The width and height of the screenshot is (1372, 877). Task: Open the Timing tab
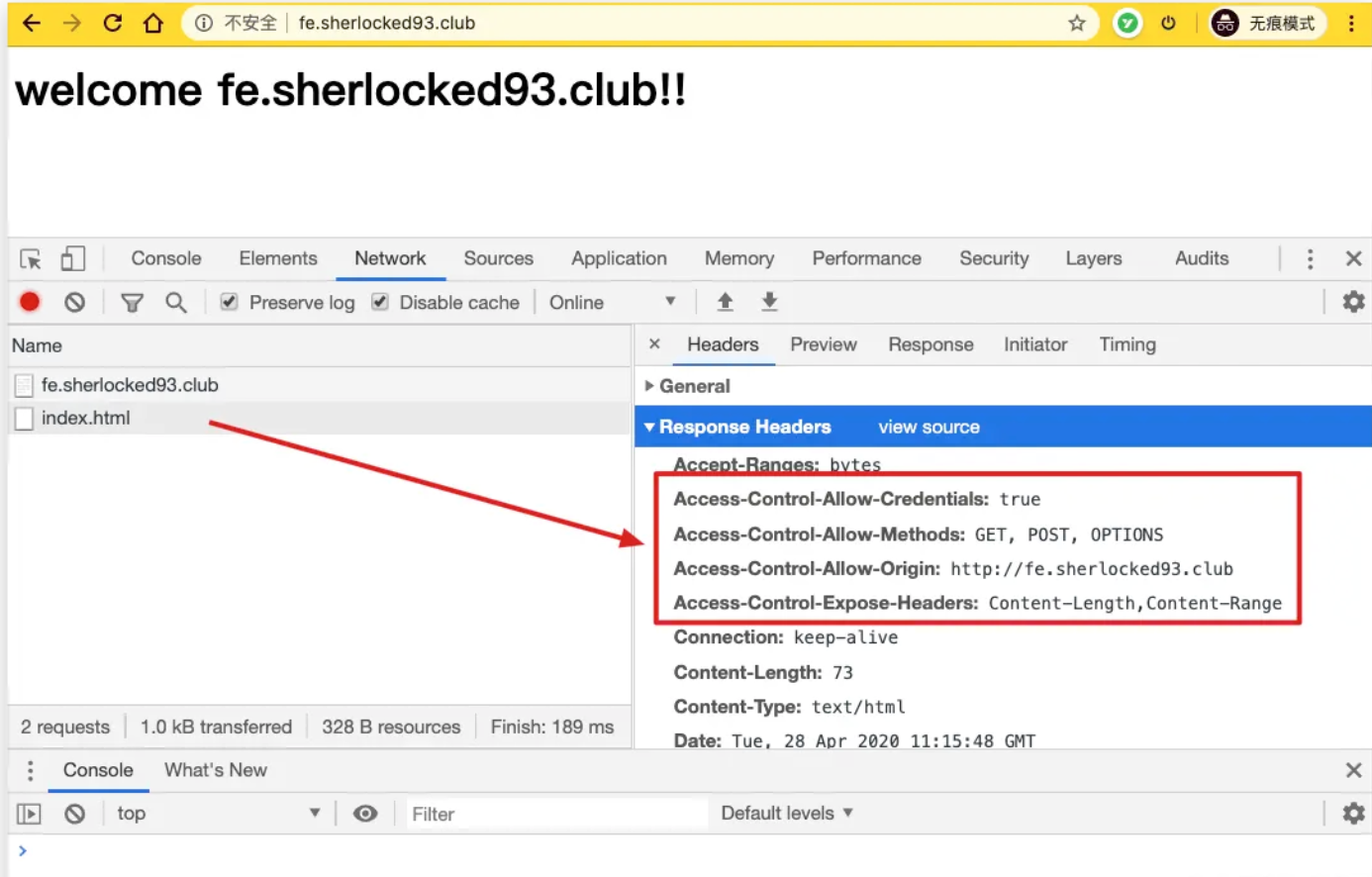[1127, 344]
